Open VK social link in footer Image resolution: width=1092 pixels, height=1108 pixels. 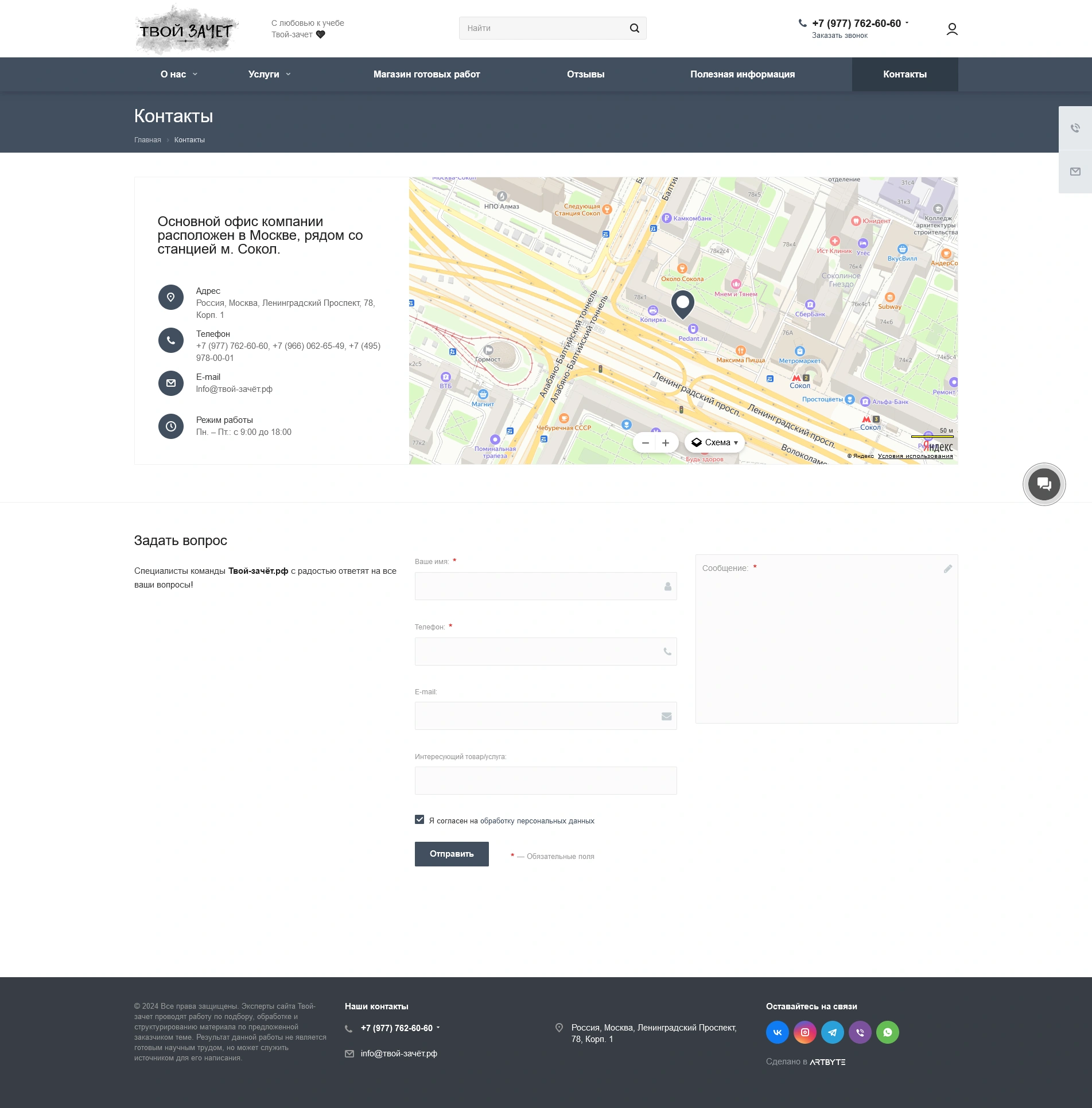777,1032
